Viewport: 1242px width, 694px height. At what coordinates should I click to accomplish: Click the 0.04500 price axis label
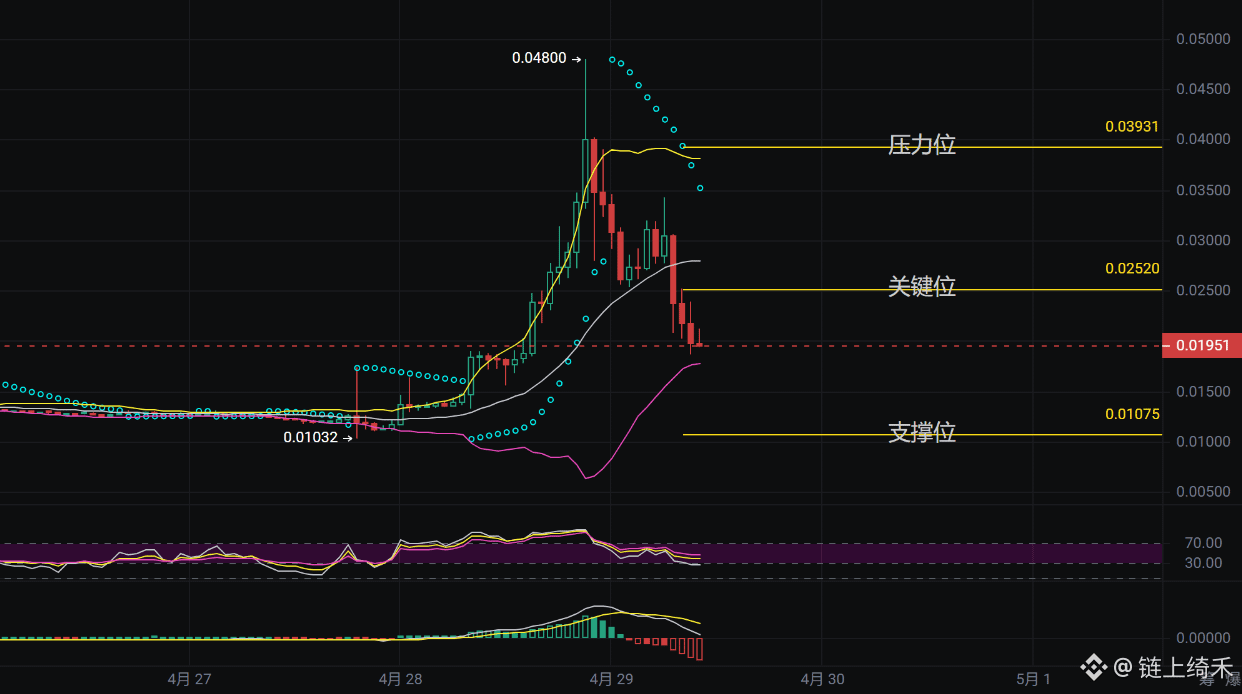[x=1203, y=89]
